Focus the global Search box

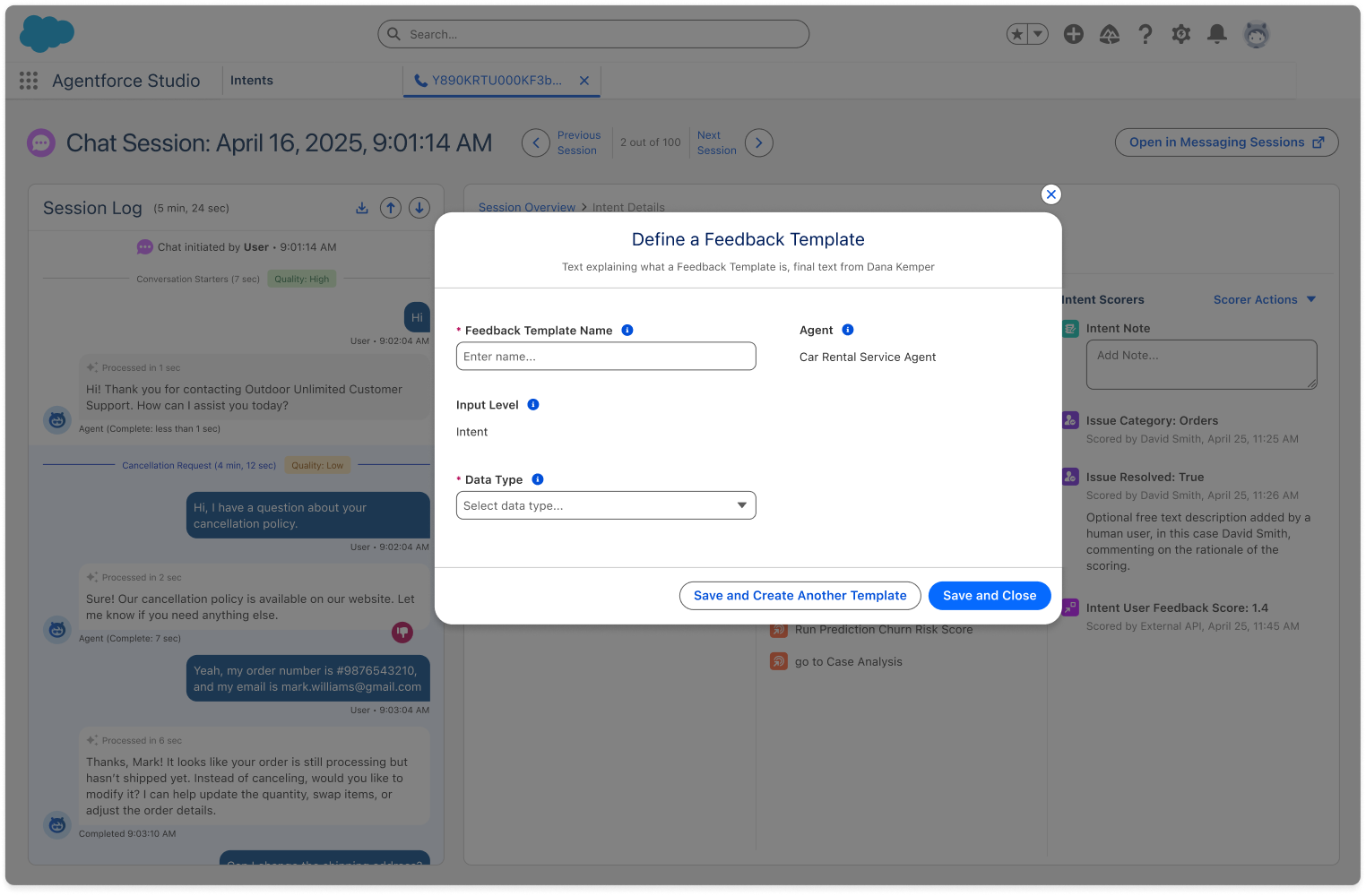tap(593, 34)
